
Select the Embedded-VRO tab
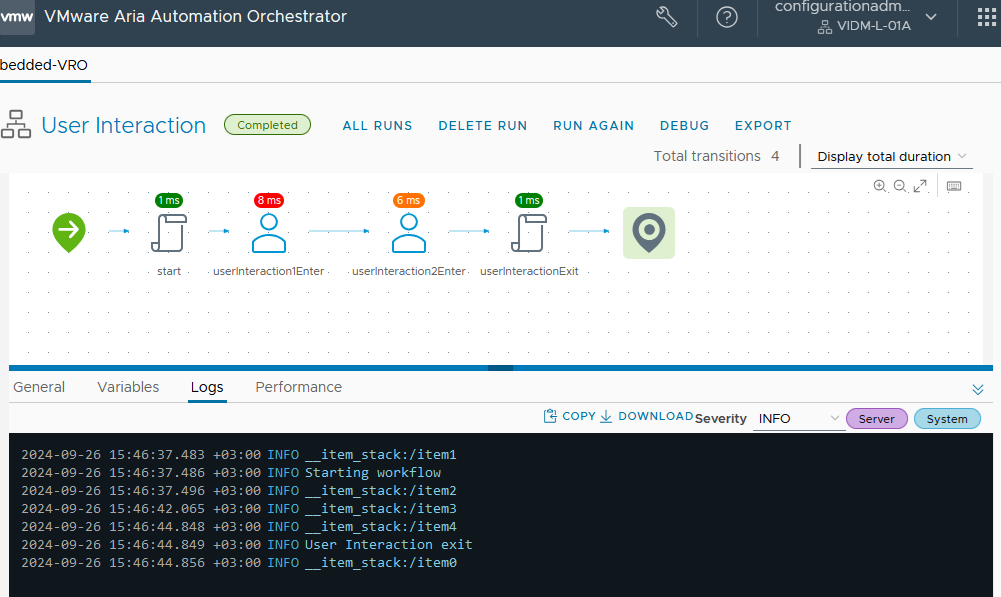44,65
